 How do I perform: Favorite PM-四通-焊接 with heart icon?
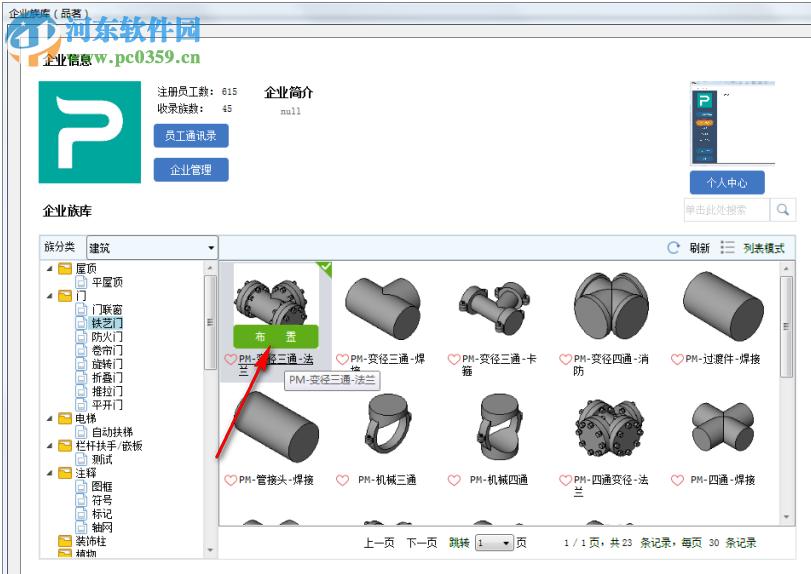pyautogui.click(x=677, y=480)
